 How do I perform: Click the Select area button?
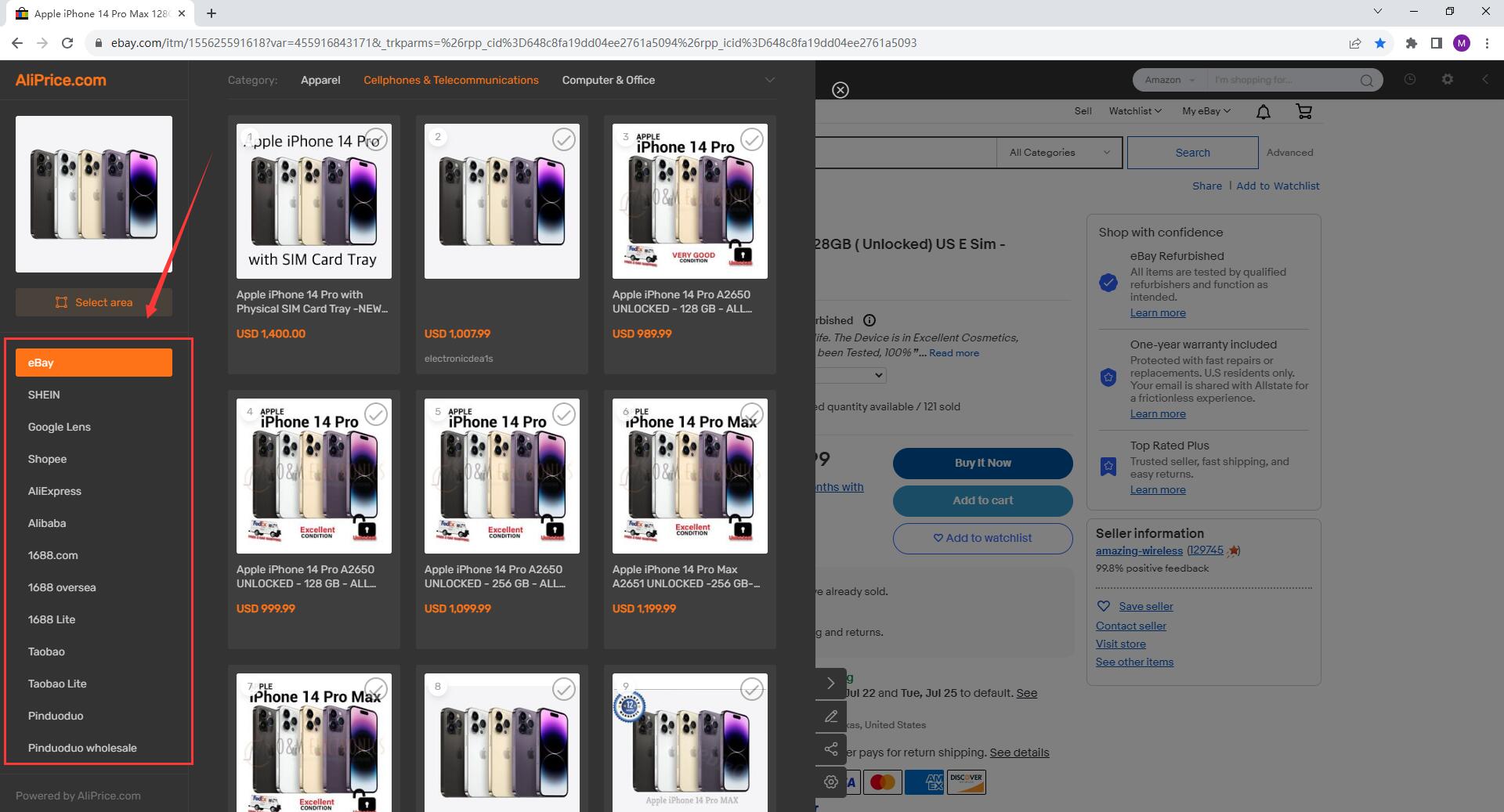click(x=94, y=302)
